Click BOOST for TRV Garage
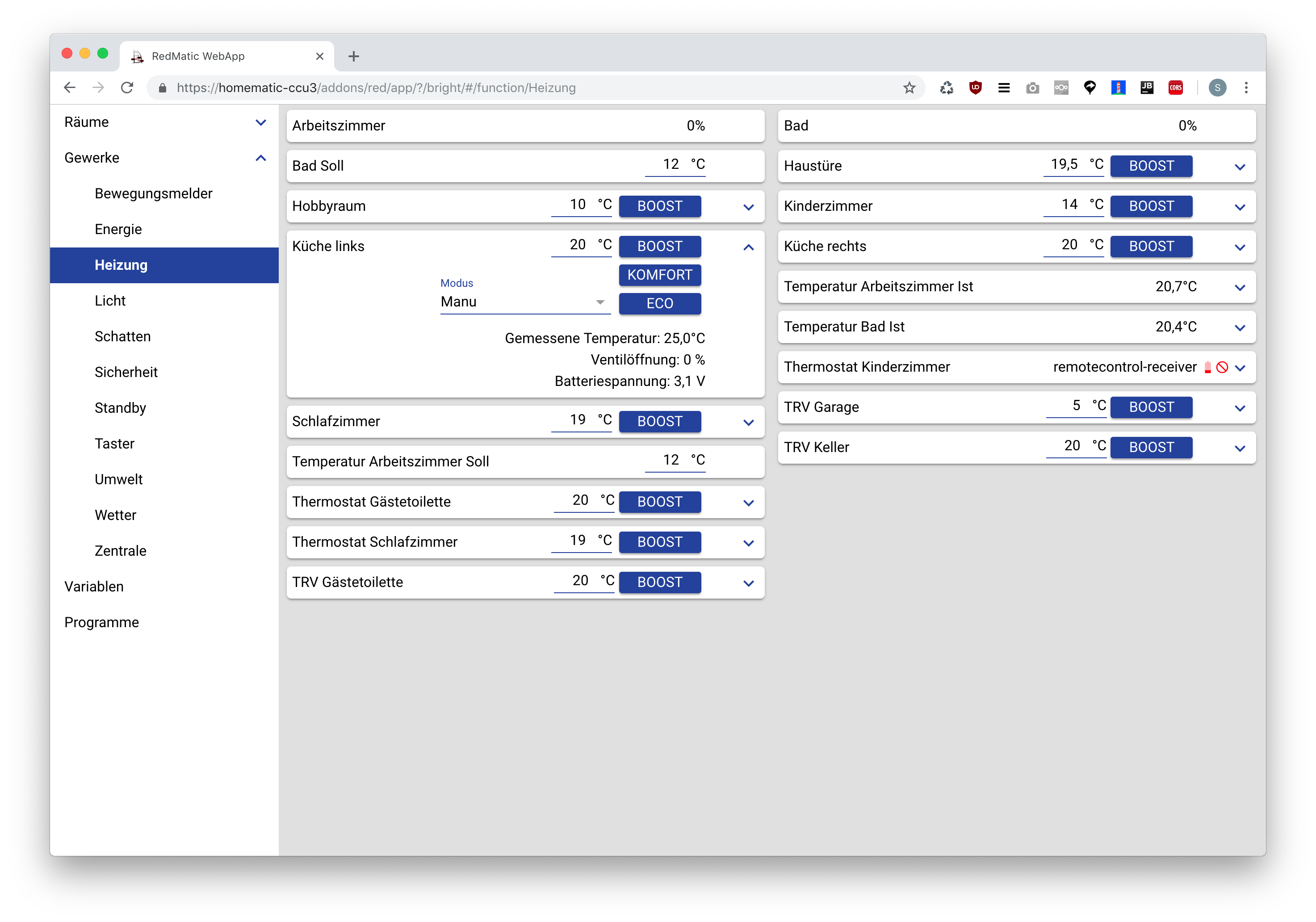This screenshot has width=1316, height=922. [x=1151, y=407]
